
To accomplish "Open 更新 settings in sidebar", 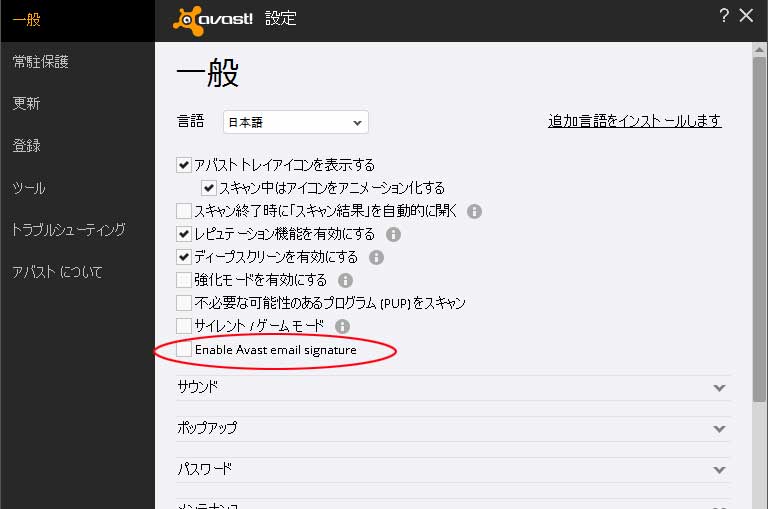I will pyautogui.click(x=26, y=103).
